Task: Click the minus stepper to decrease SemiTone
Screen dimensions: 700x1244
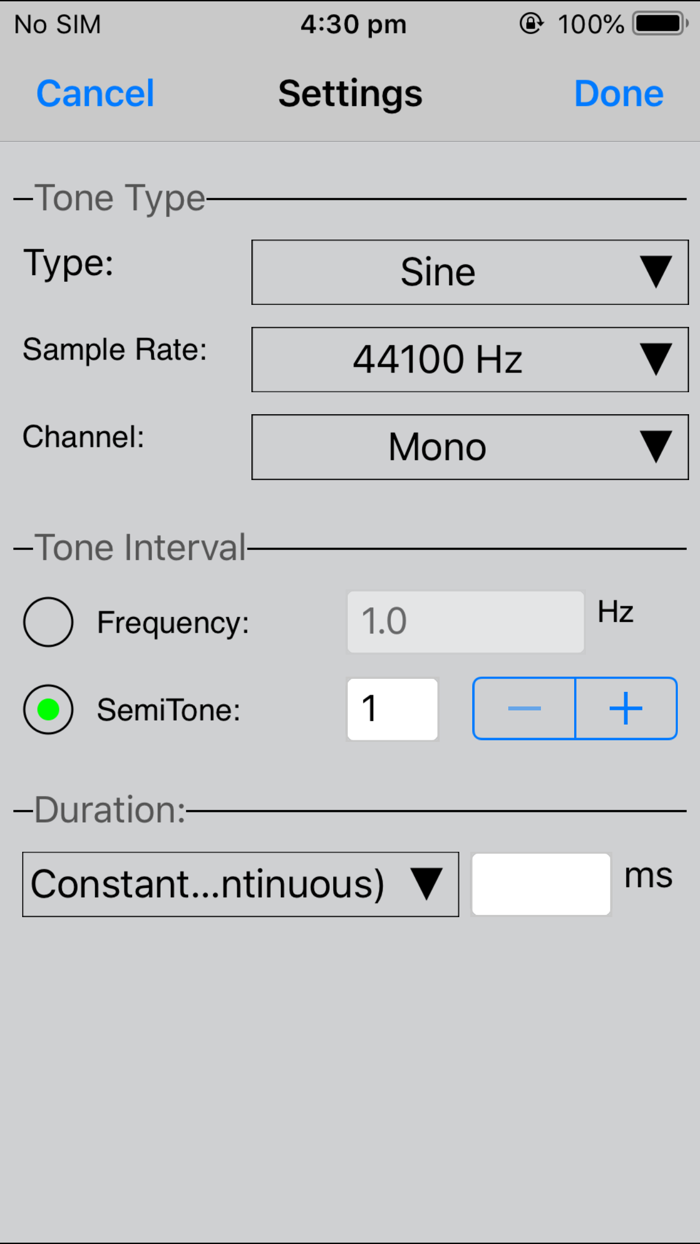Action: point(524,708)
